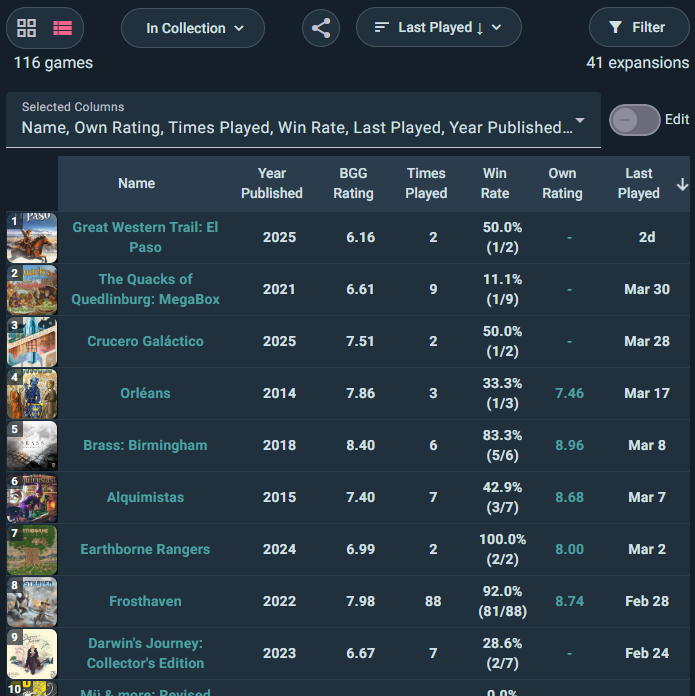
Task: Click Orléans cover thumbnail
Action: pos(32,394)
